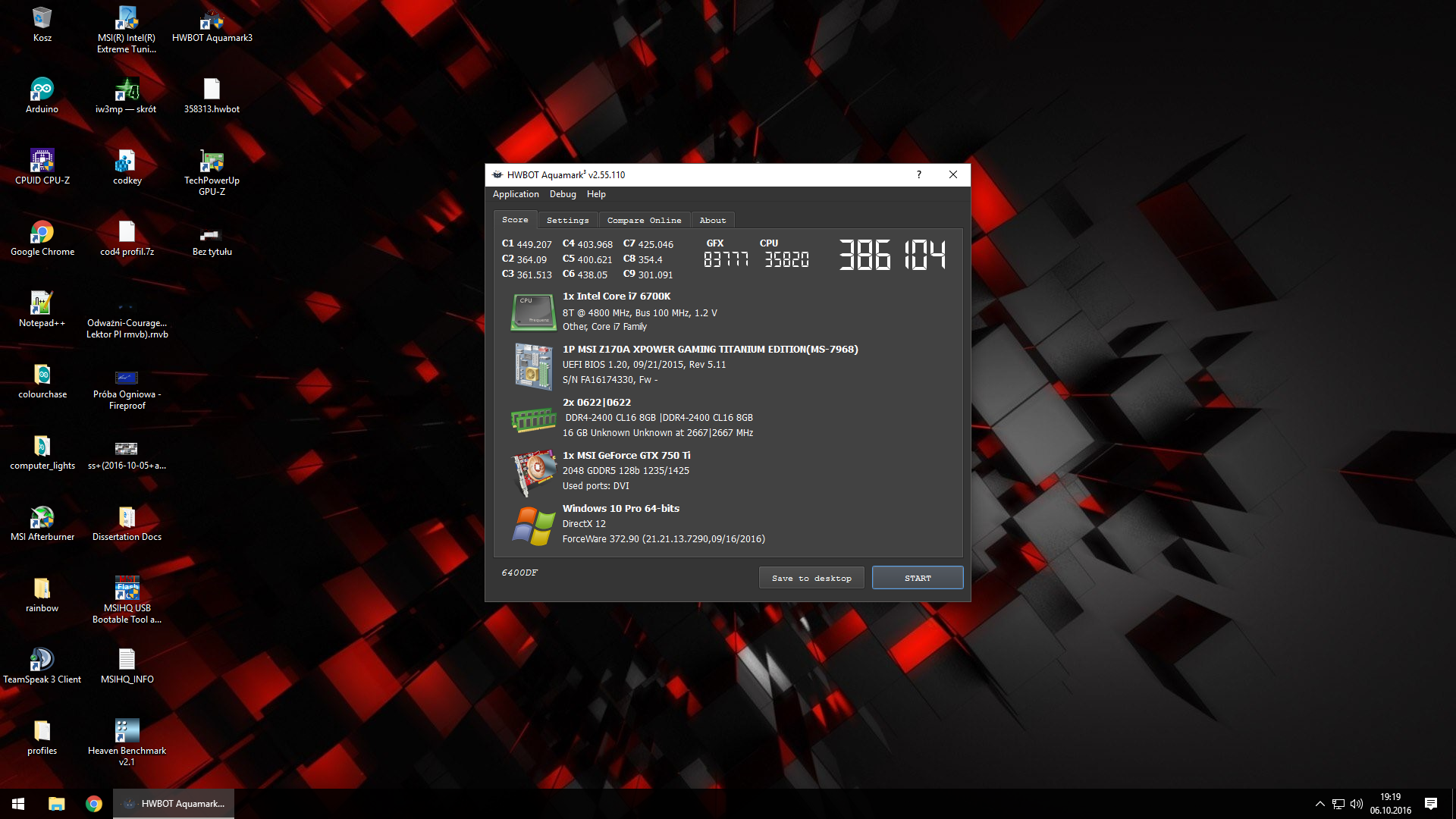The height and width of the screenshot is (819, 1456).
Task: Click the total score 386 104
Action: [x=893, y=255]
